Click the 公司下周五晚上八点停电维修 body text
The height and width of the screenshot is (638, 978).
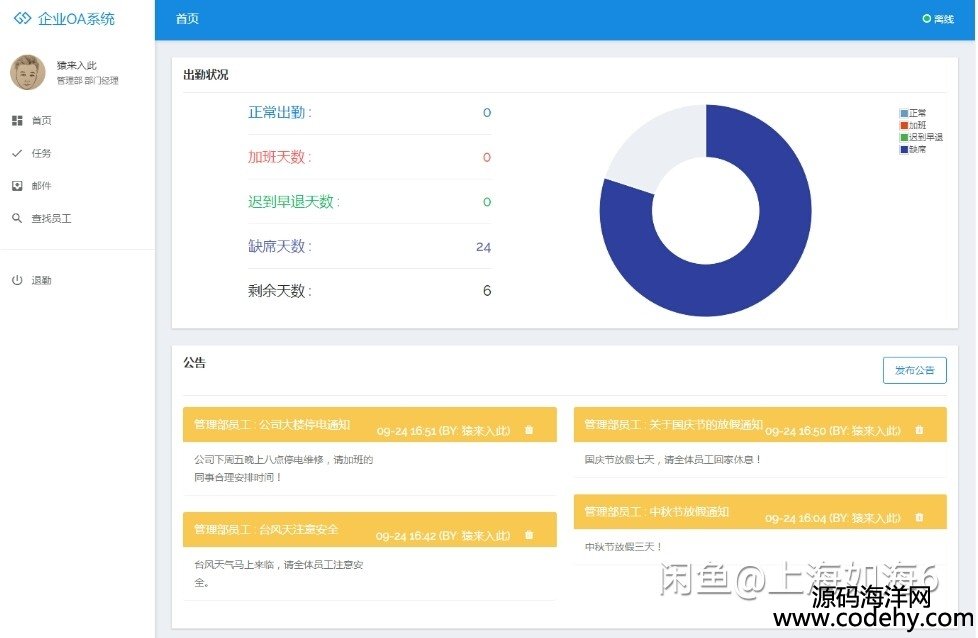(283, 468)
